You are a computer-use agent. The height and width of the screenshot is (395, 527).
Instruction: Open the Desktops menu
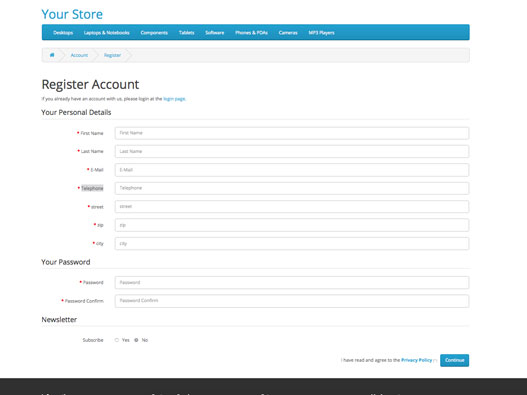tap(63, 33)
